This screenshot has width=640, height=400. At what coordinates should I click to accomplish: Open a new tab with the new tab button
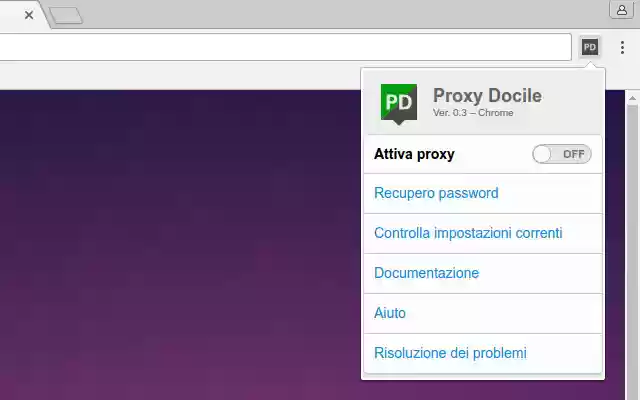pyautogui.click(x=66, y=16)
